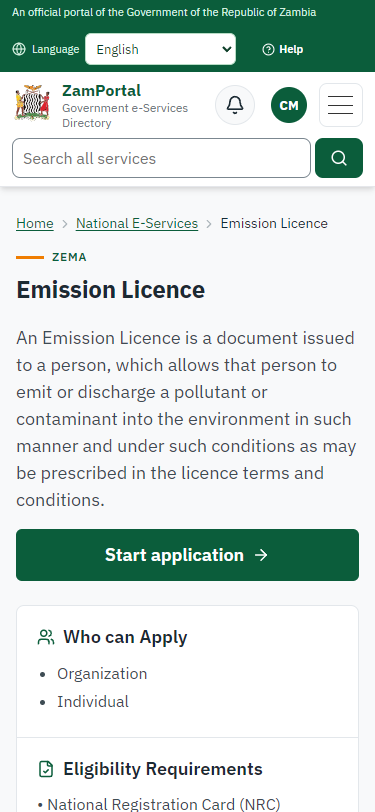Click the arrow in Start application button
Viewport: 375px width, 812px height.
[x=262, y=555]
